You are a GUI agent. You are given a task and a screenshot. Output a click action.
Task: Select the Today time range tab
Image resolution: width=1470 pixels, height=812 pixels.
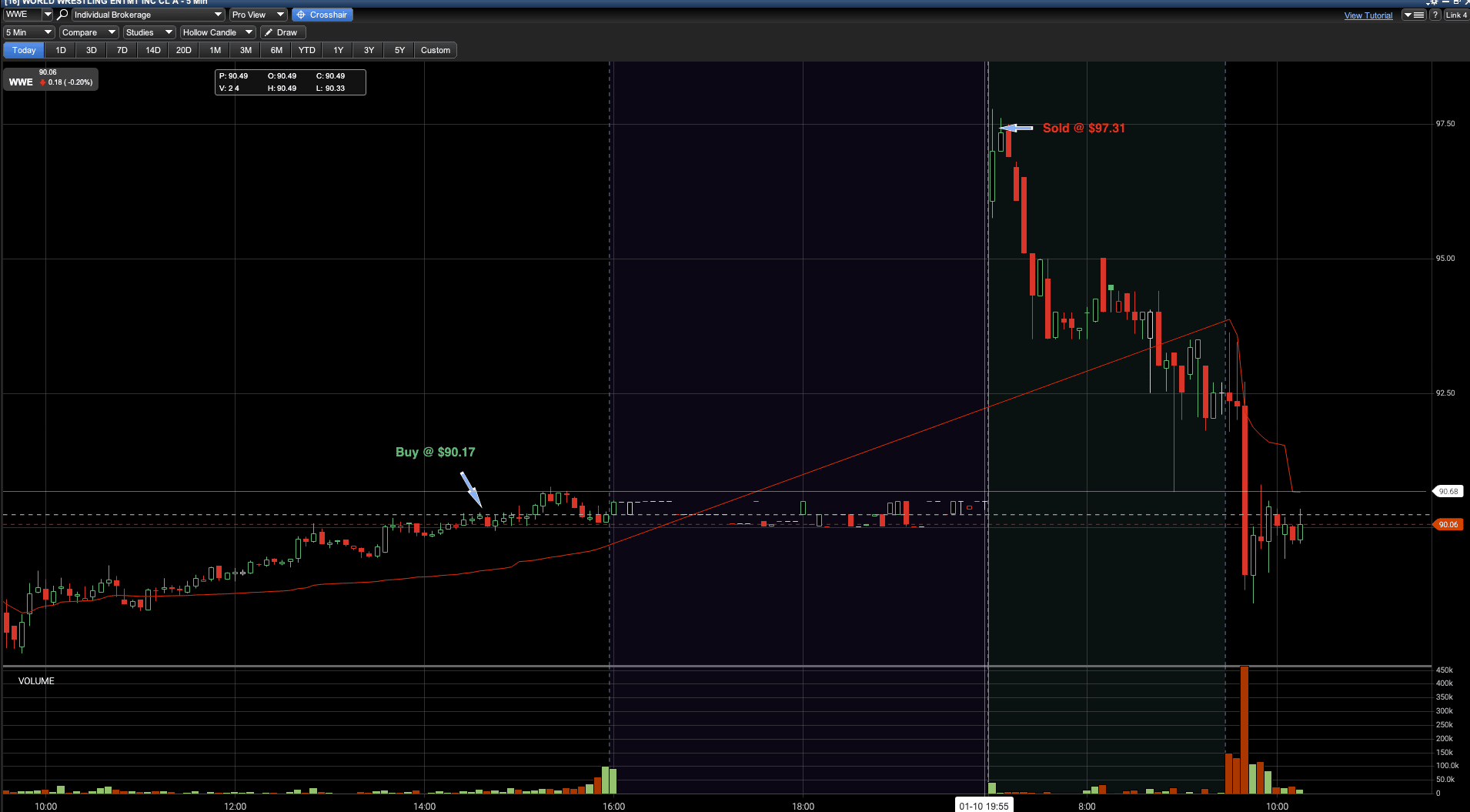click(x=24, y=50)
